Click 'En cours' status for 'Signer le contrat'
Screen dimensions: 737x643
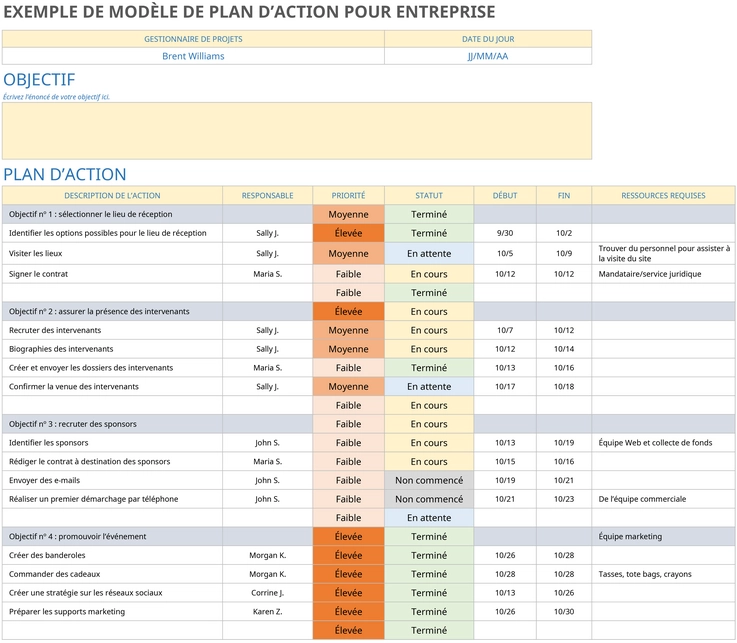(x=429, y=274)
